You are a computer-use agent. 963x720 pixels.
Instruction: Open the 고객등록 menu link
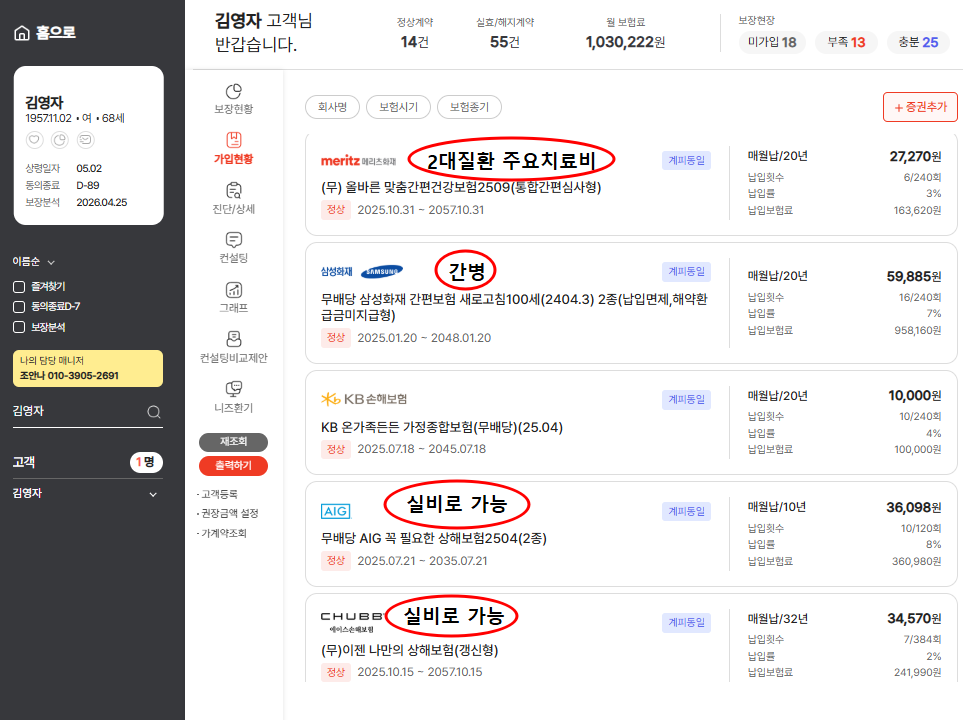coord(219,494)
